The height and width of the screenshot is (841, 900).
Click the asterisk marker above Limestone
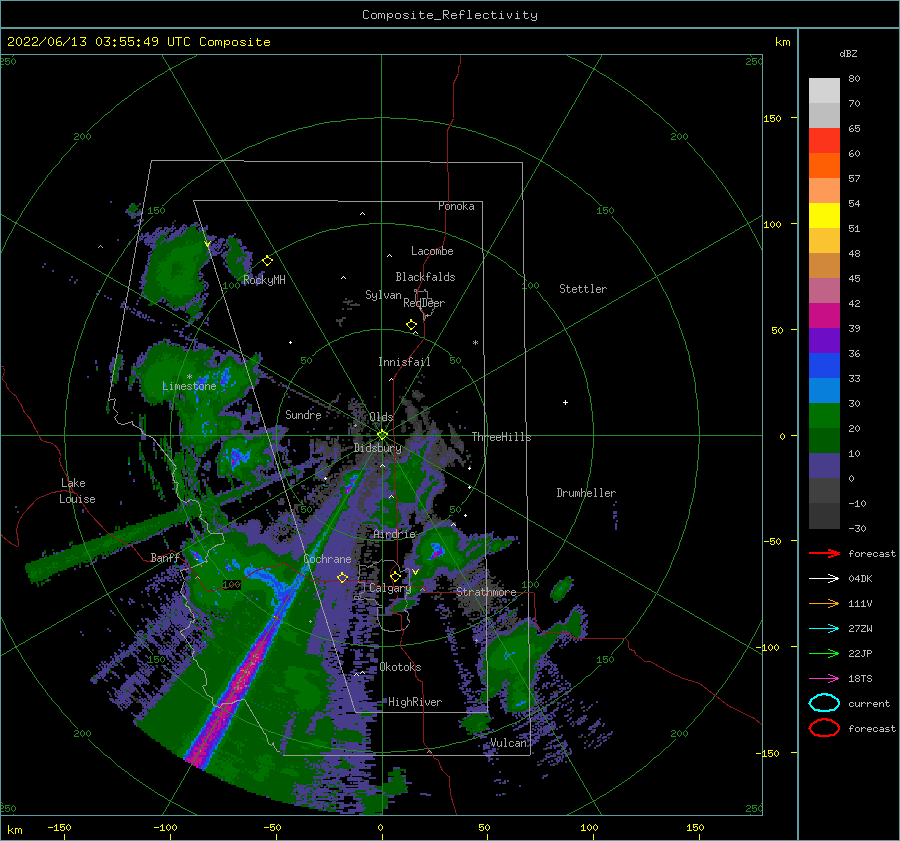[x=189, y=377]
